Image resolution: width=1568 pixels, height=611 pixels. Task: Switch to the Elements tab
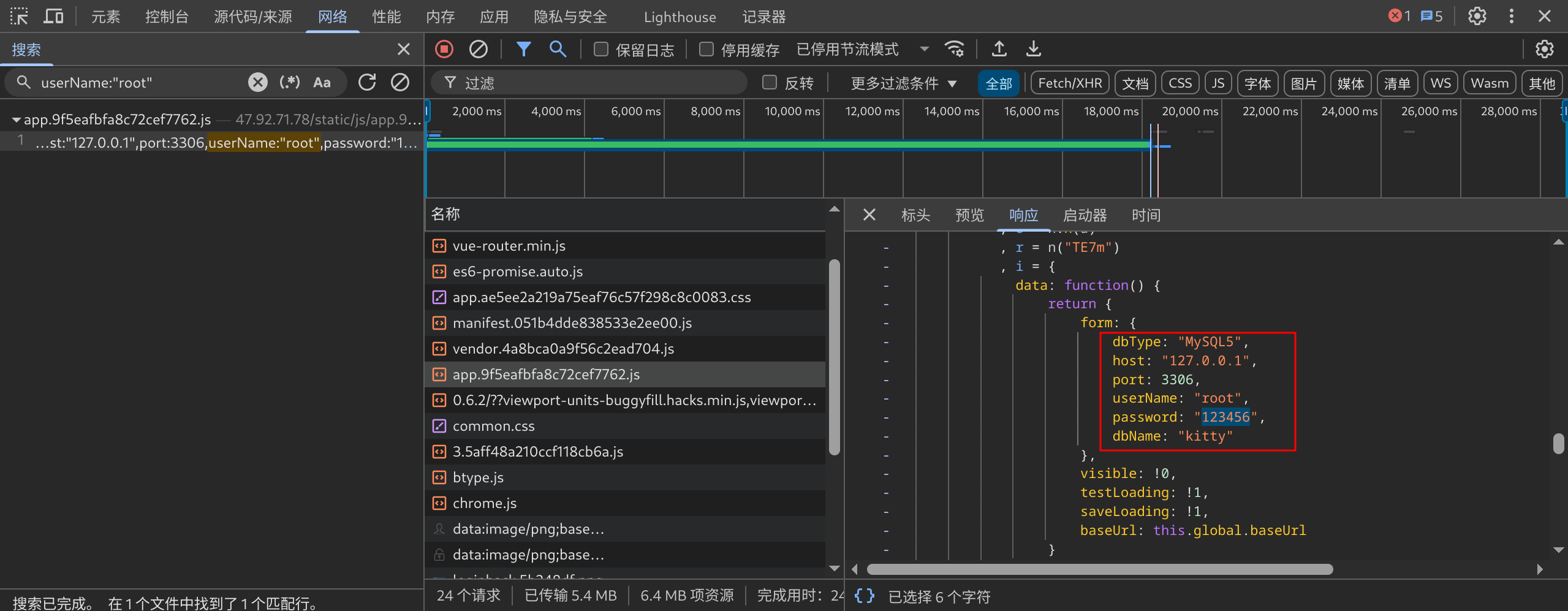105,17
